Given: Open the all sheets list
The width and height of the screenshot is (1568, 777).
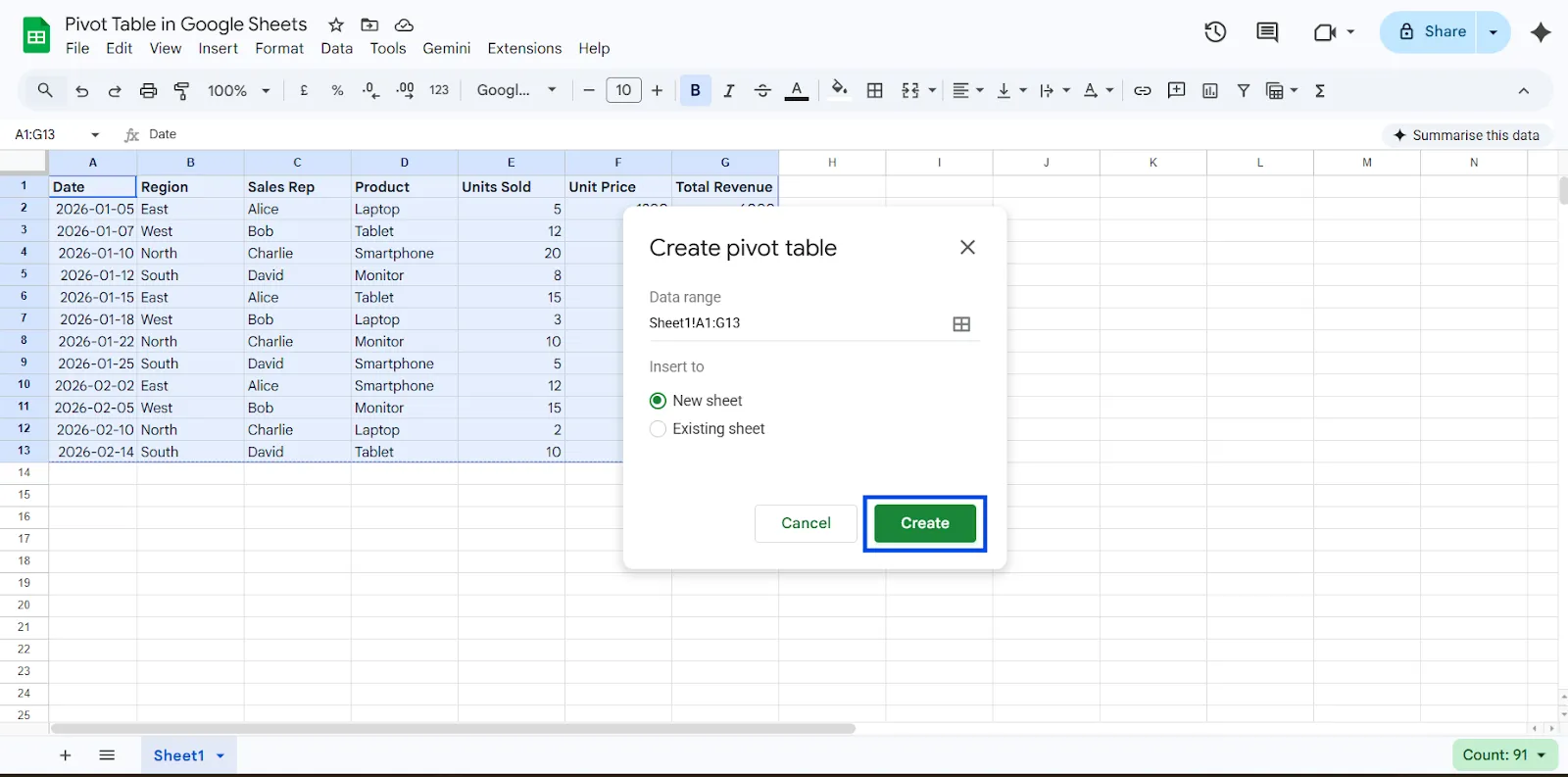Looking at the screenshot, I should tap(107, 755).
